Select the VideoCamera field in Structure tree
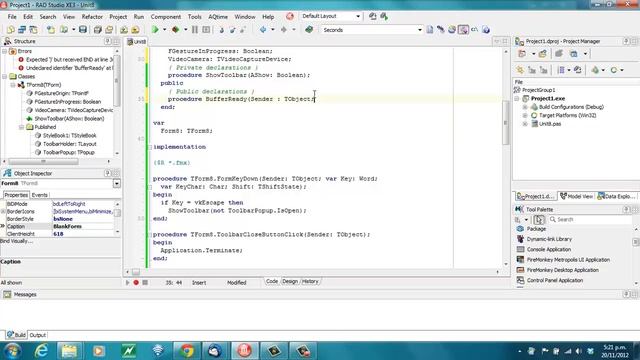The height and width of the screenshot is (360, 640). (73, 110)
